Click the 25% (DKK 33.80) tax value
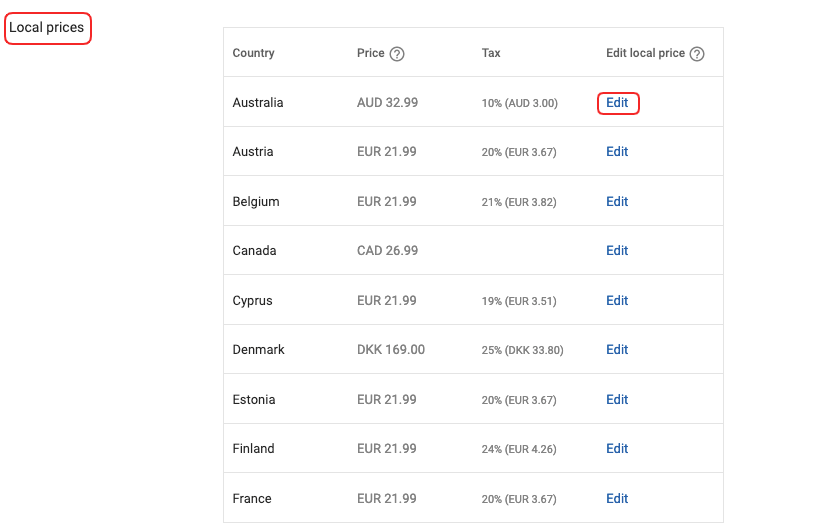Screen dimensions: 827x523 click(x=521, y=351)
